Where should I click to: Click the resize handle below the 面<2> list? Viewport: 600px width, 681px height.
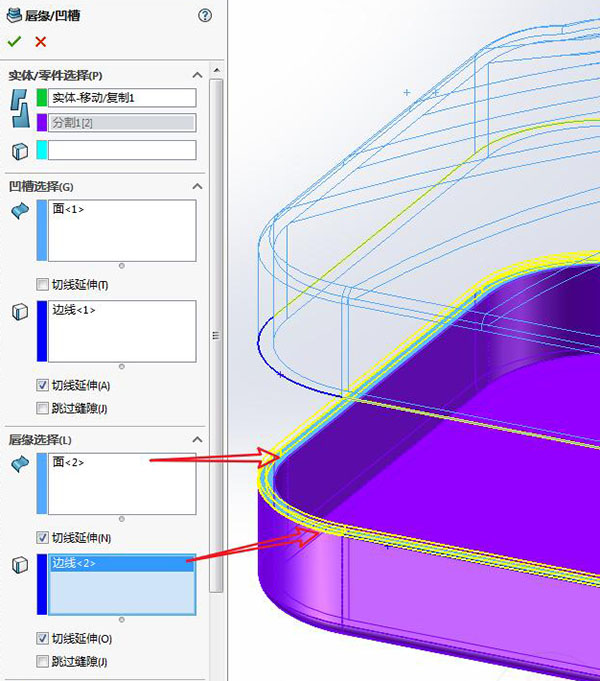[x=122, y=519]
